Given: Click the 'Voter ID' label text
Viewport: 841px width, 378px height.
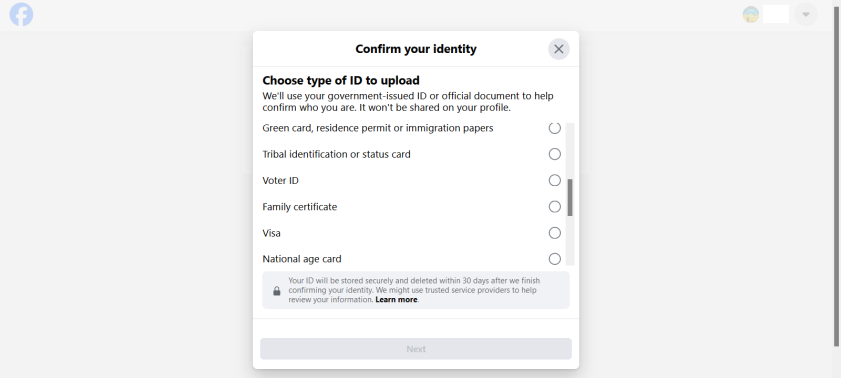Looking at the screenshot, I should 281,181.
